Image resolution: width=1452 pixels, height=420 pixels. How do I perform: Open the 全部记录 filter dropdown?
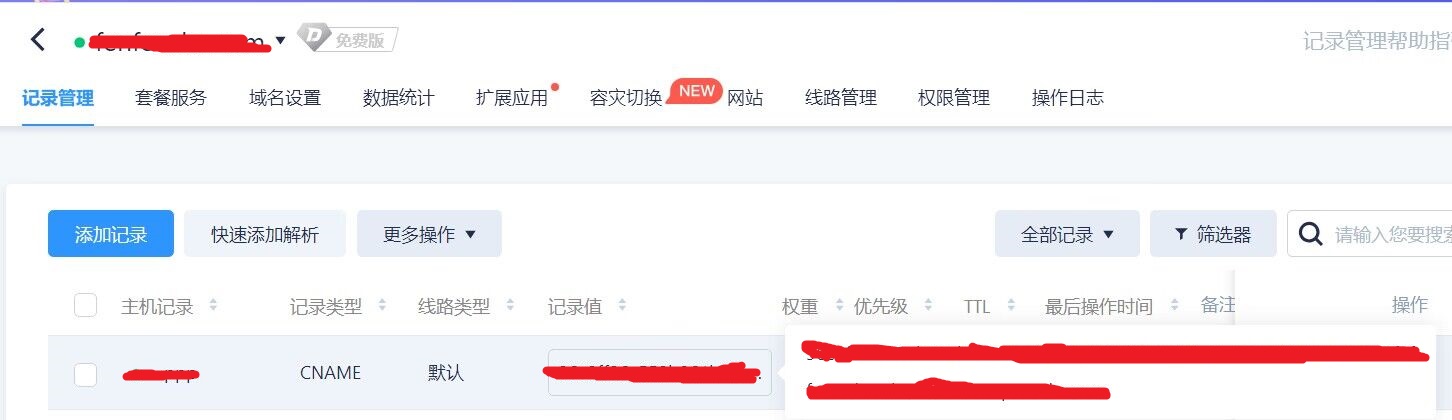1067,234
